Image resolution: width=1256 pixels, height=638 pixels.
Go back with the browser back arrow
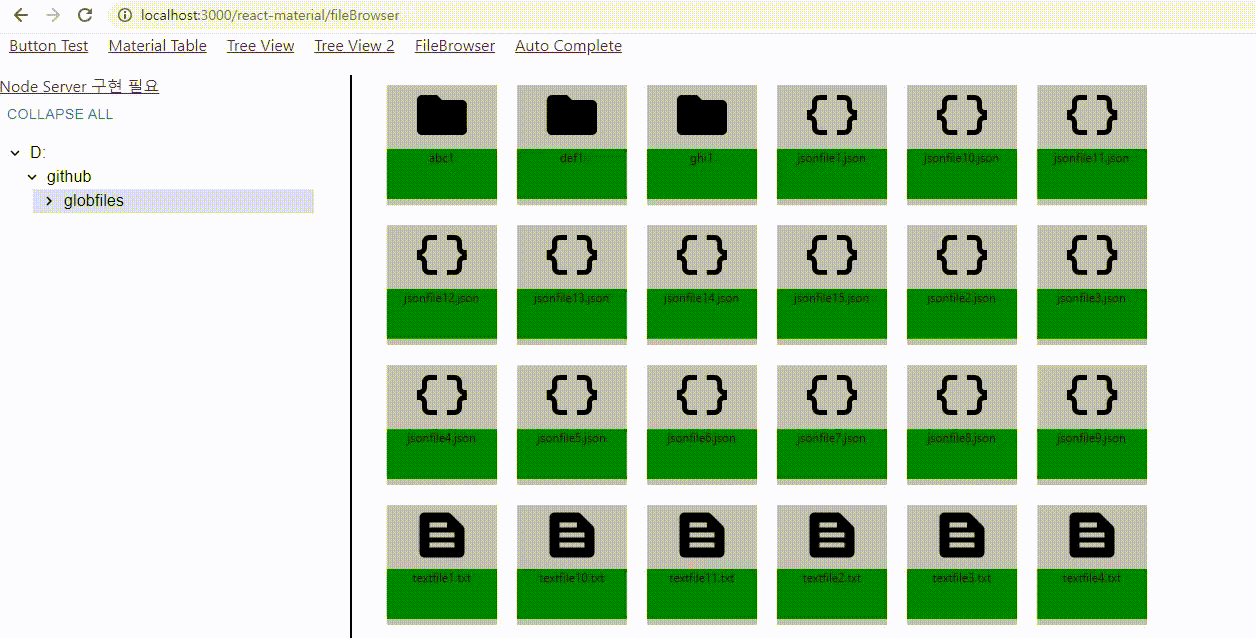pos(20,15)
